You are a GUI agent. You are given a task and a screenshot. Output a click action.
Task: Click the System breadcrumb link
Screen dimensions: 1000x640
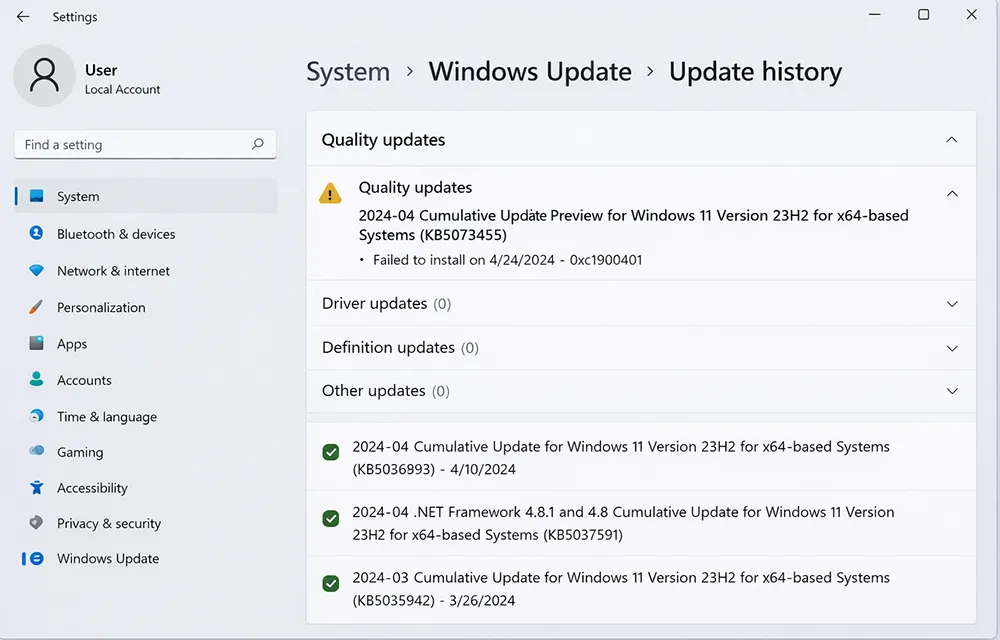pyautogui.click(x=348, y=71)
